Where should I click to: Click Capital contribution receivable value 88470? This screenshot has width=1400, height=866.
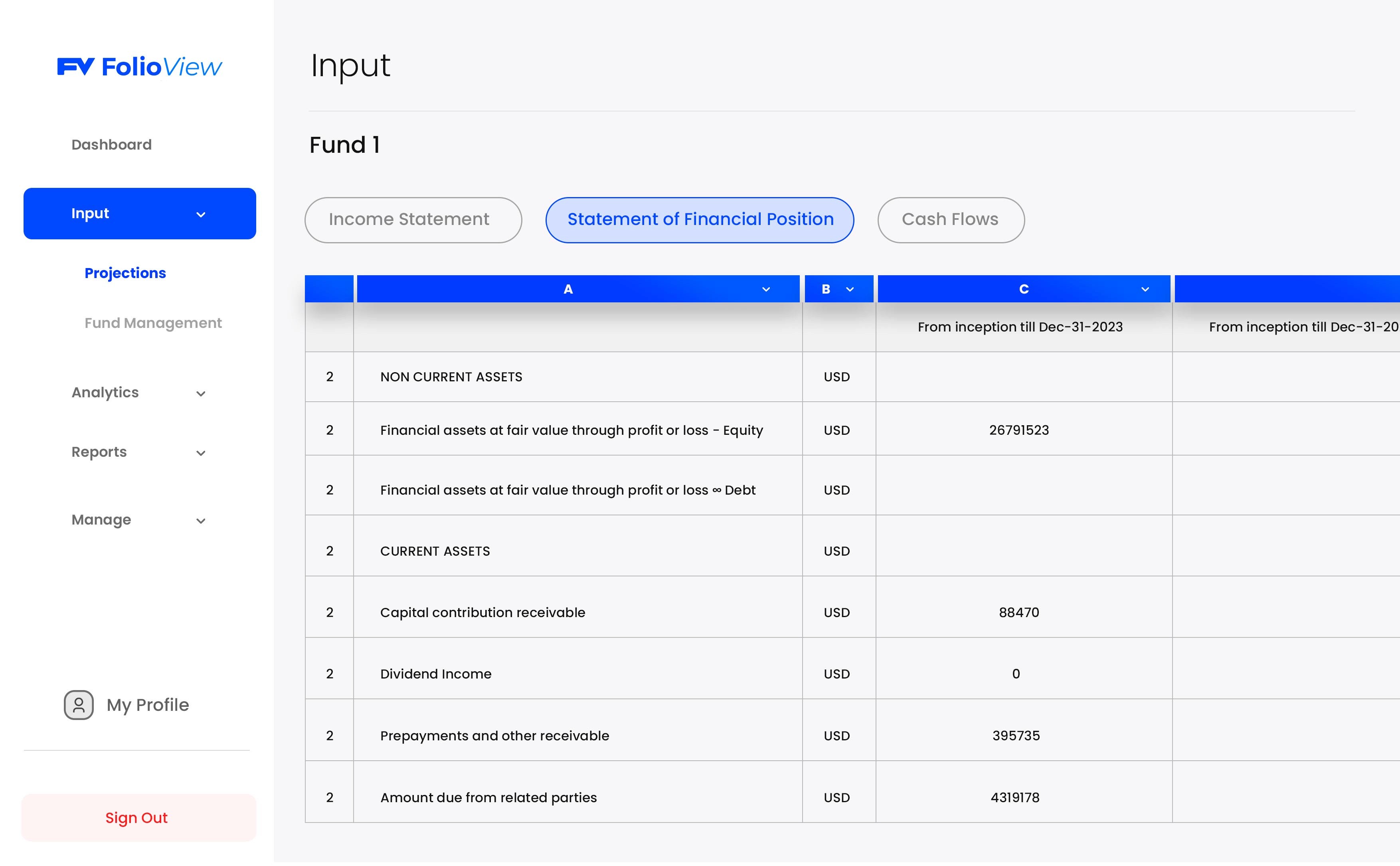tap(1018, 612)
